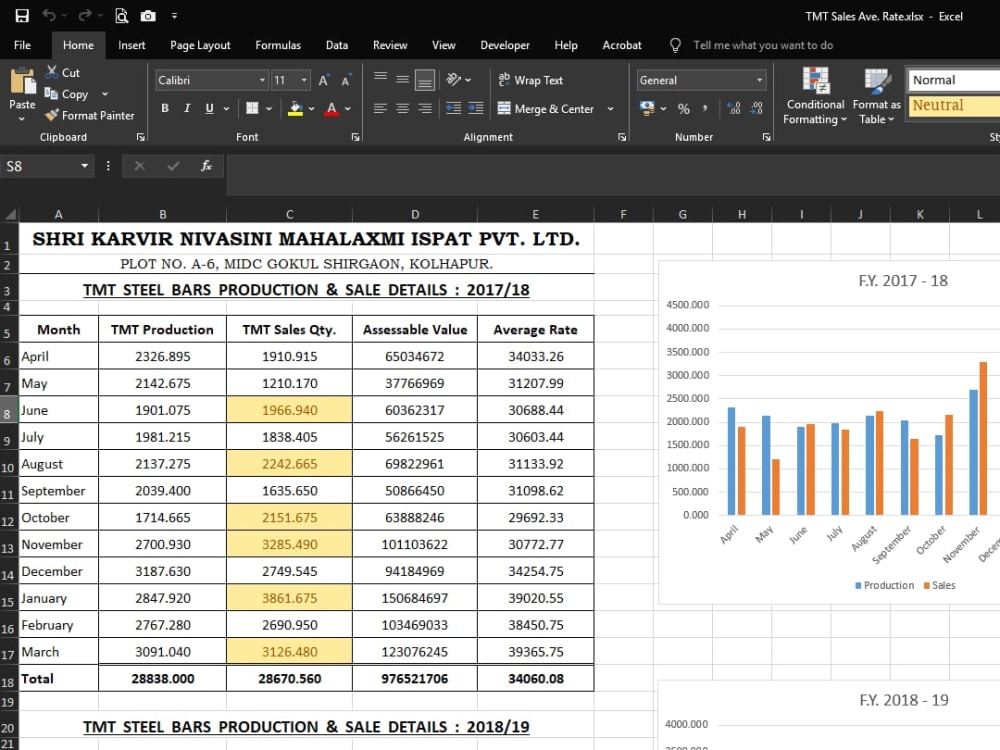This screenshot has height=750, width=1000.
Task: Switch to the Insert tab
Action: (131, 45)
